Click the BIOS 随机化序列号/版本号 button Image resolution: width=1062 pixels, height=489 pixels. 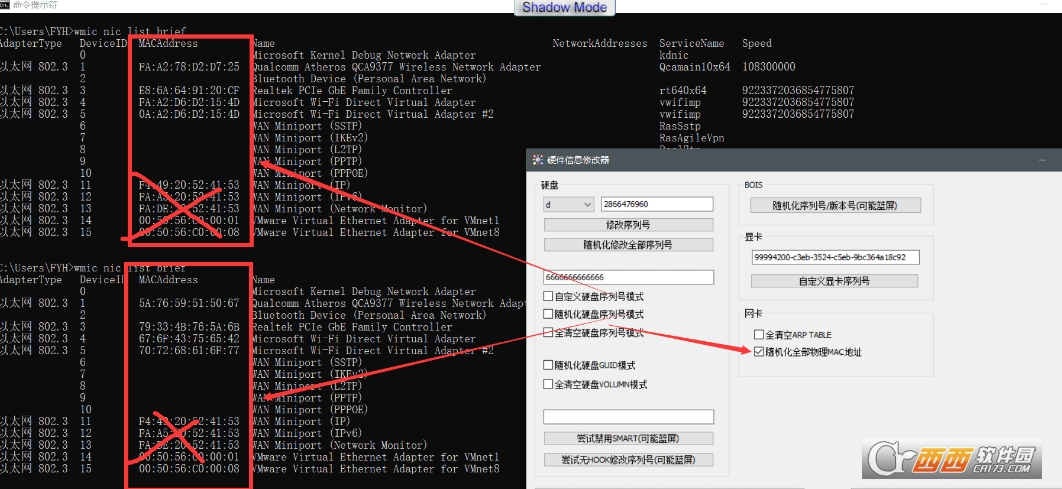(x=834, y=205)
